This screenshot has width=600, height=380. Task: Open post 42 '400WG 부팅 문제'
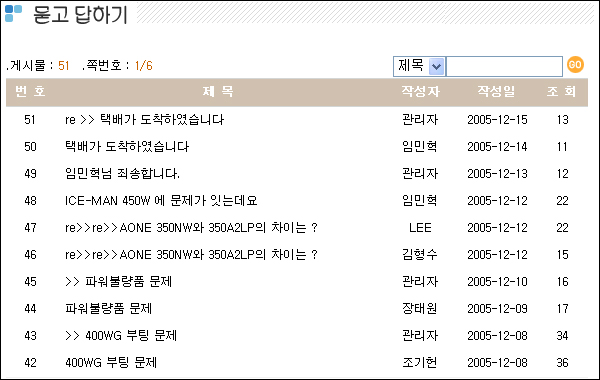tap(111, 362)
